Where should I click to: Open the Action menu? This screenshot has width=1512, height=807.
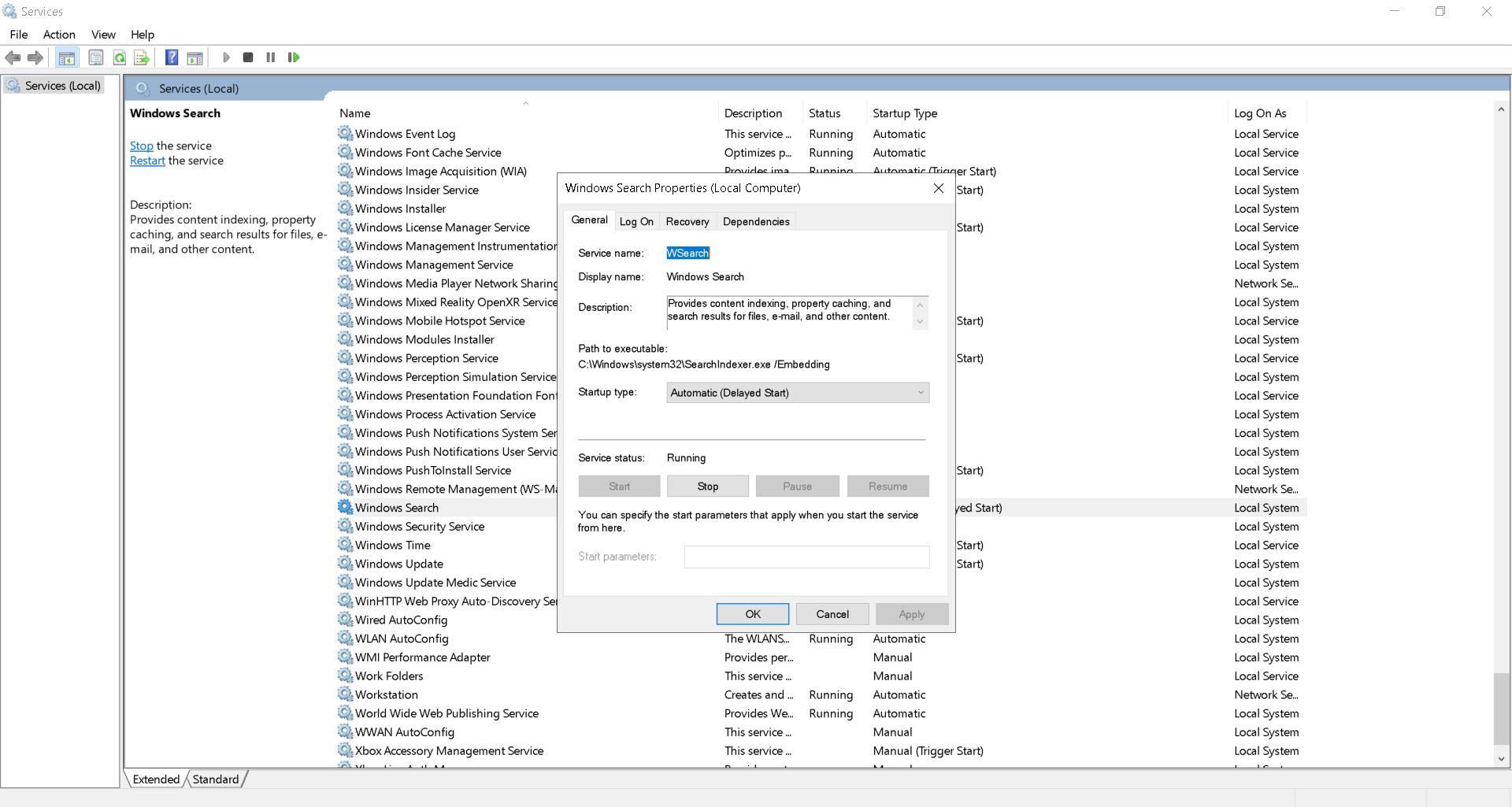pyautogui.click(x=59, y=35)
